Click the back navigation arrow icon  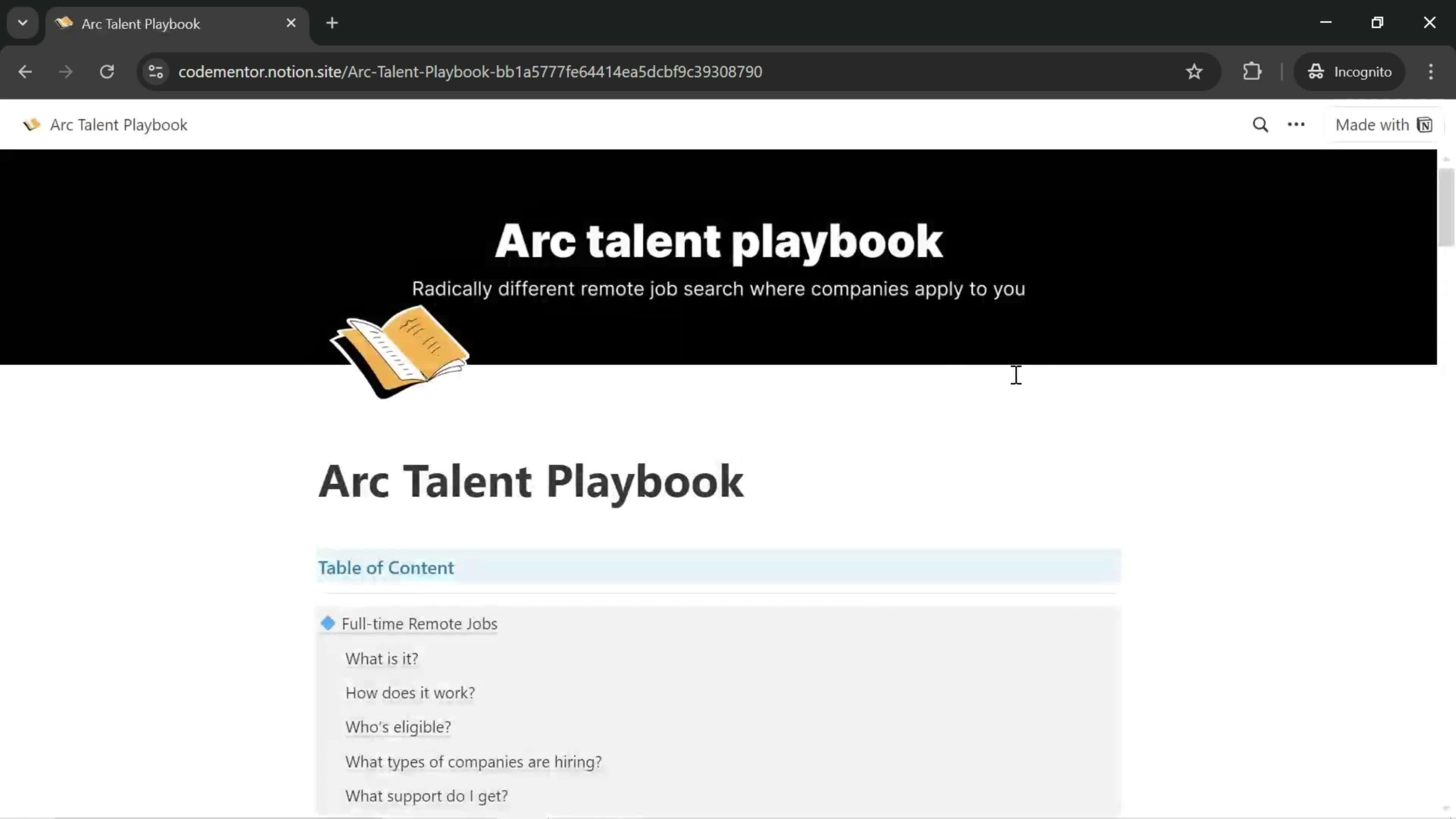pos(25,71)
